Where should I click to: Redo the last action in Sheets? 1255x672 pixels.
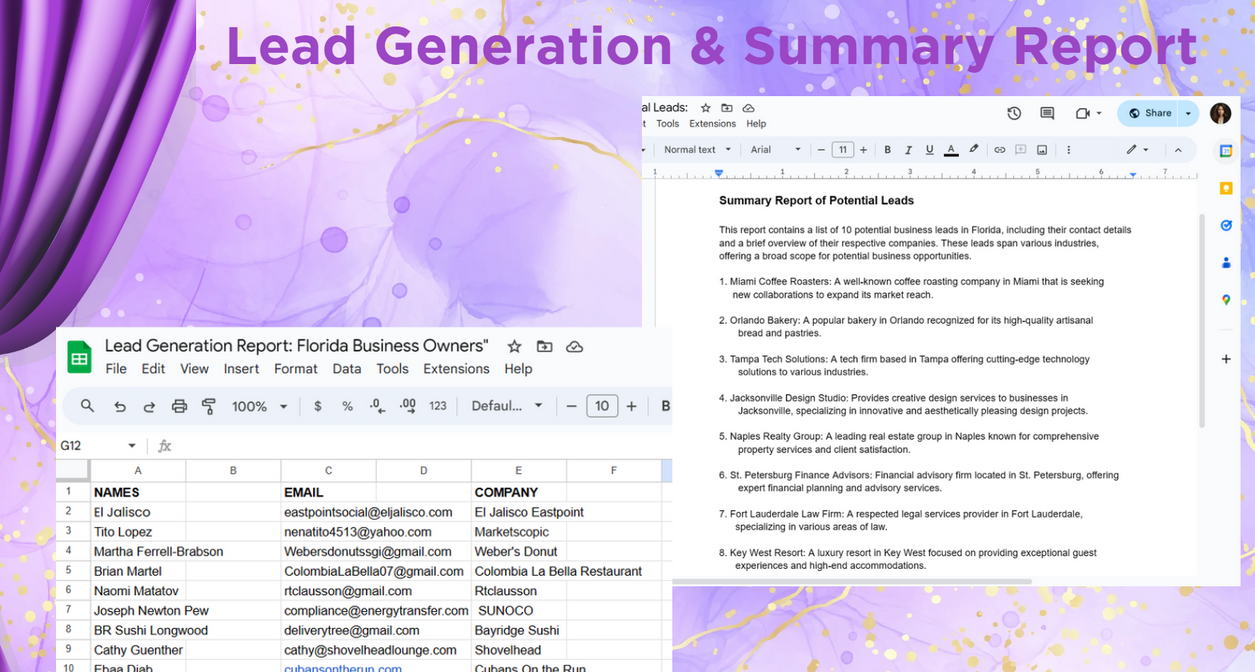149,406
